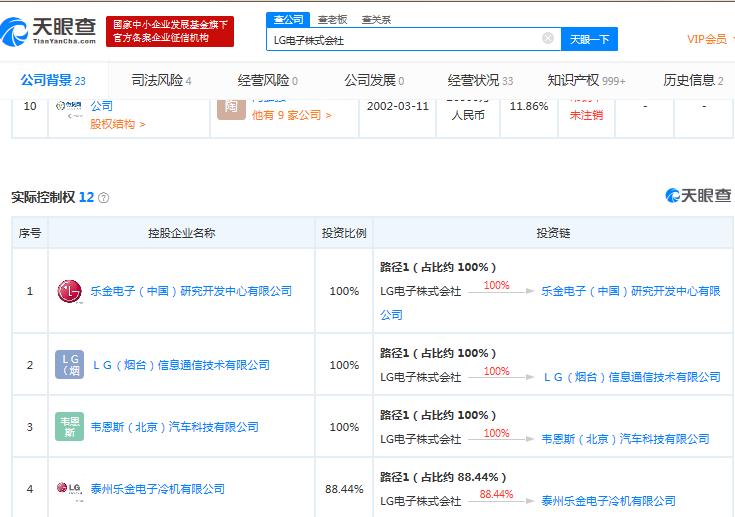
Task: Expand 他有 9 家公司 link
Action: (292, 115)
